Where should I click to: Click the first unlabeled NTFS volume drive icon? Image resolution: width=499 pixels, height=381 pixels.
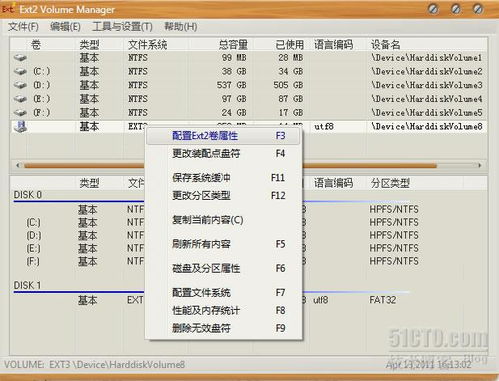[20, 58]
